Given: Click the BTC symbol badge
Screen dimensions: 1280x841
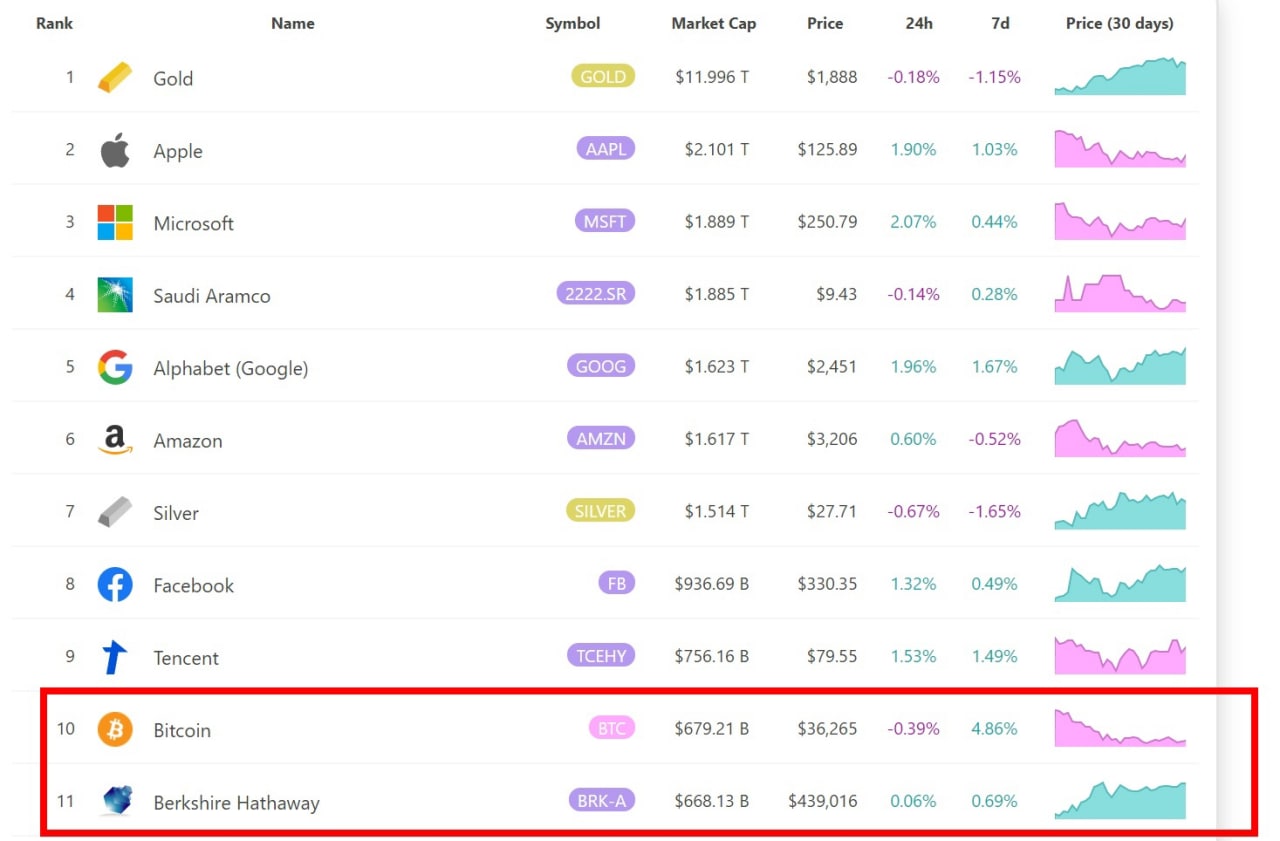Looking at the screenshot, I should click(612, 728).
